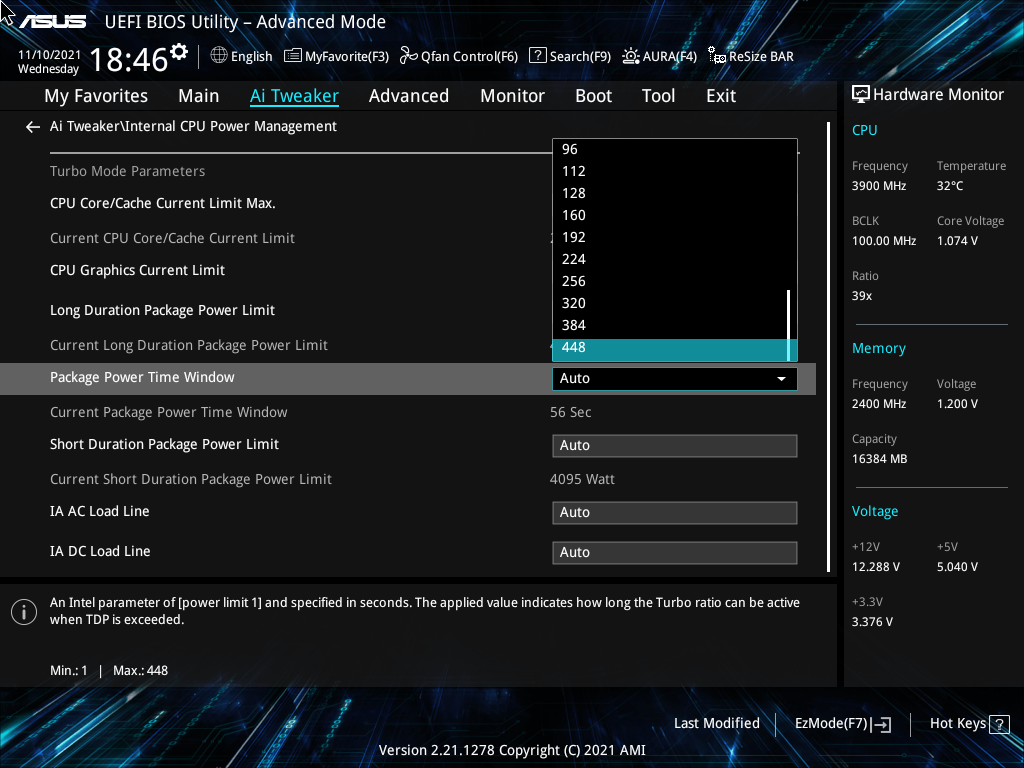Screen dimensions: 1024x768
Task: Click the 56 Sec current value
Action: tap(570, 413)
